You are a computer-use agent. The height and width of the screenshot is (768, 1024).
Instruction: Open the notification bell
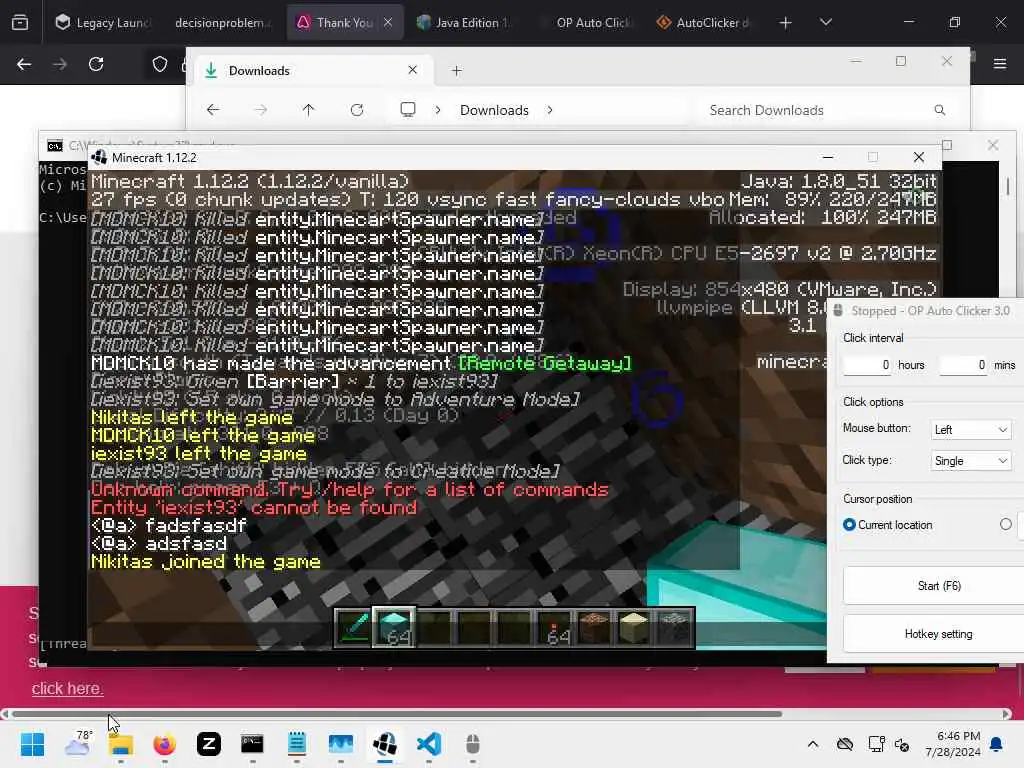pos(997,744)
